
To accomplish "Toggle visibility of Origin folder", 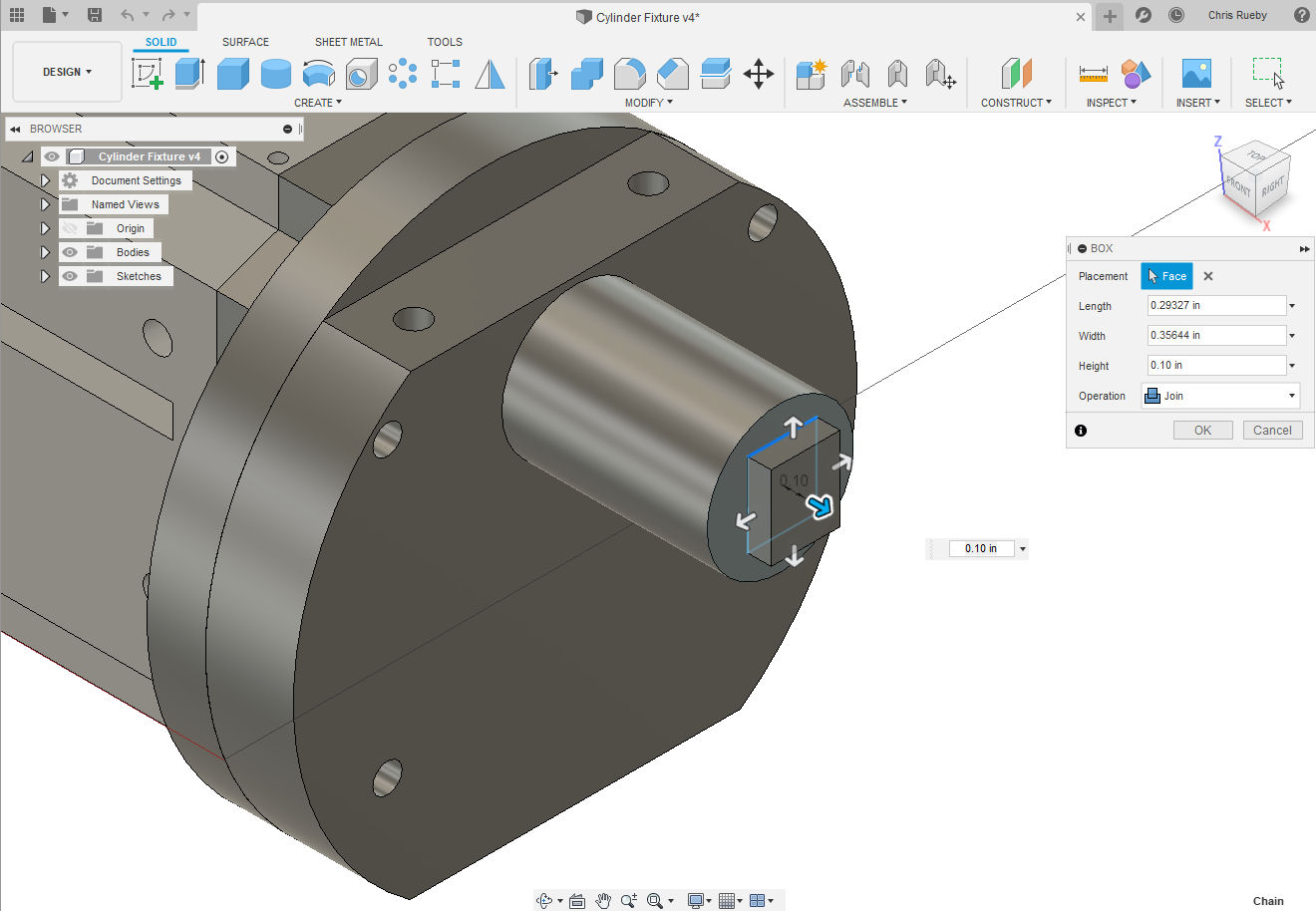I will click(x=70, y=228).
